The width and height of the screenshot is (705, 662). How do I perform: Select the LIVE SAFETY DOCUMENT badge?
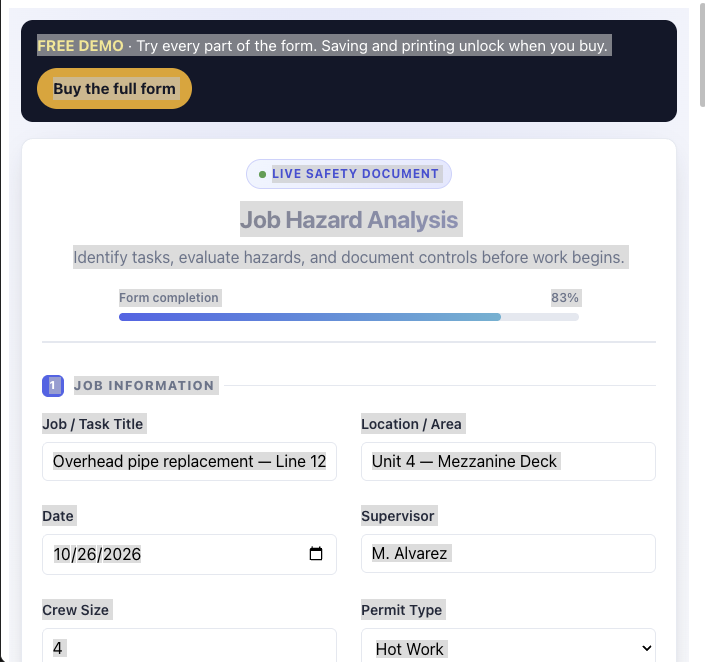[x=348, y=174]
